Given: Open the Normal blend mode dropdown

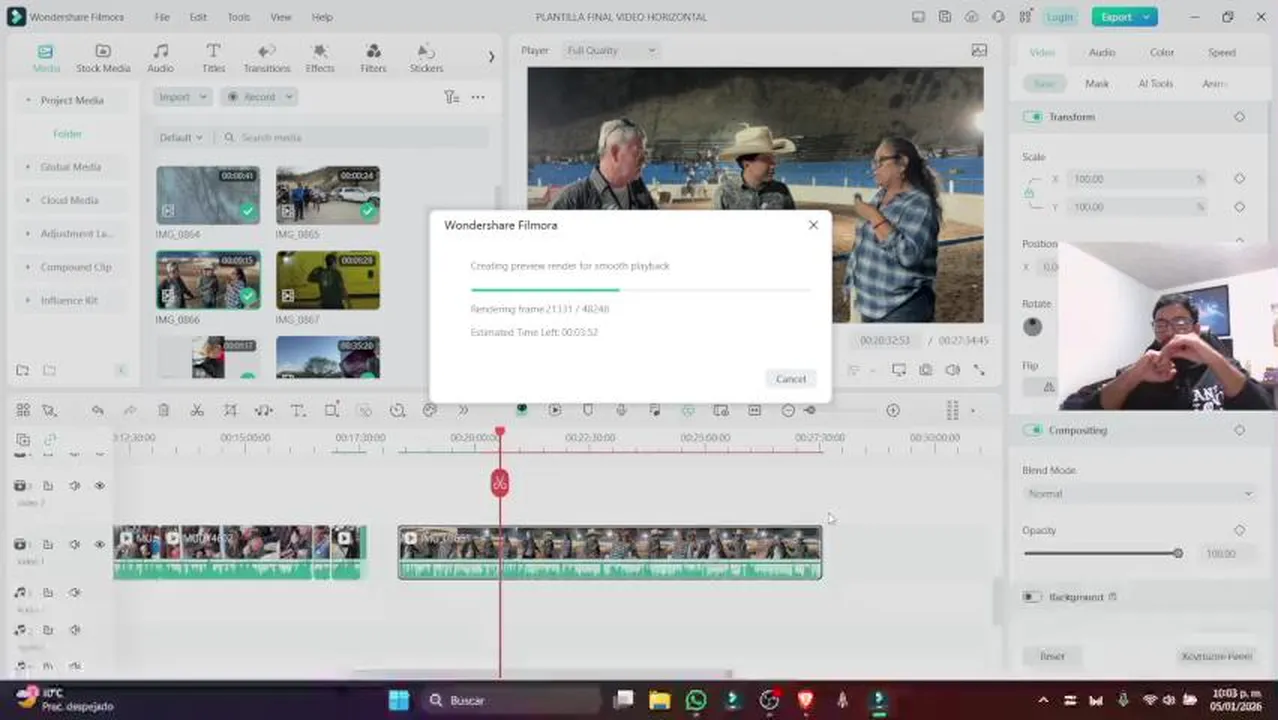Looking at the screenshot, I should [1139, 494].
